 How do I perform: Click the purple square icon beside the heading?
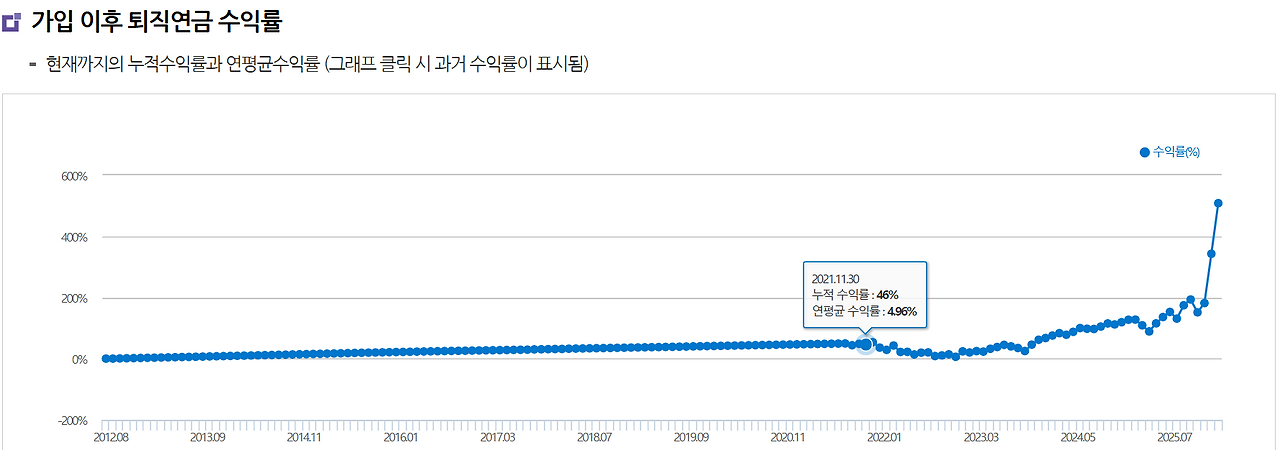[x=12, y=21]
